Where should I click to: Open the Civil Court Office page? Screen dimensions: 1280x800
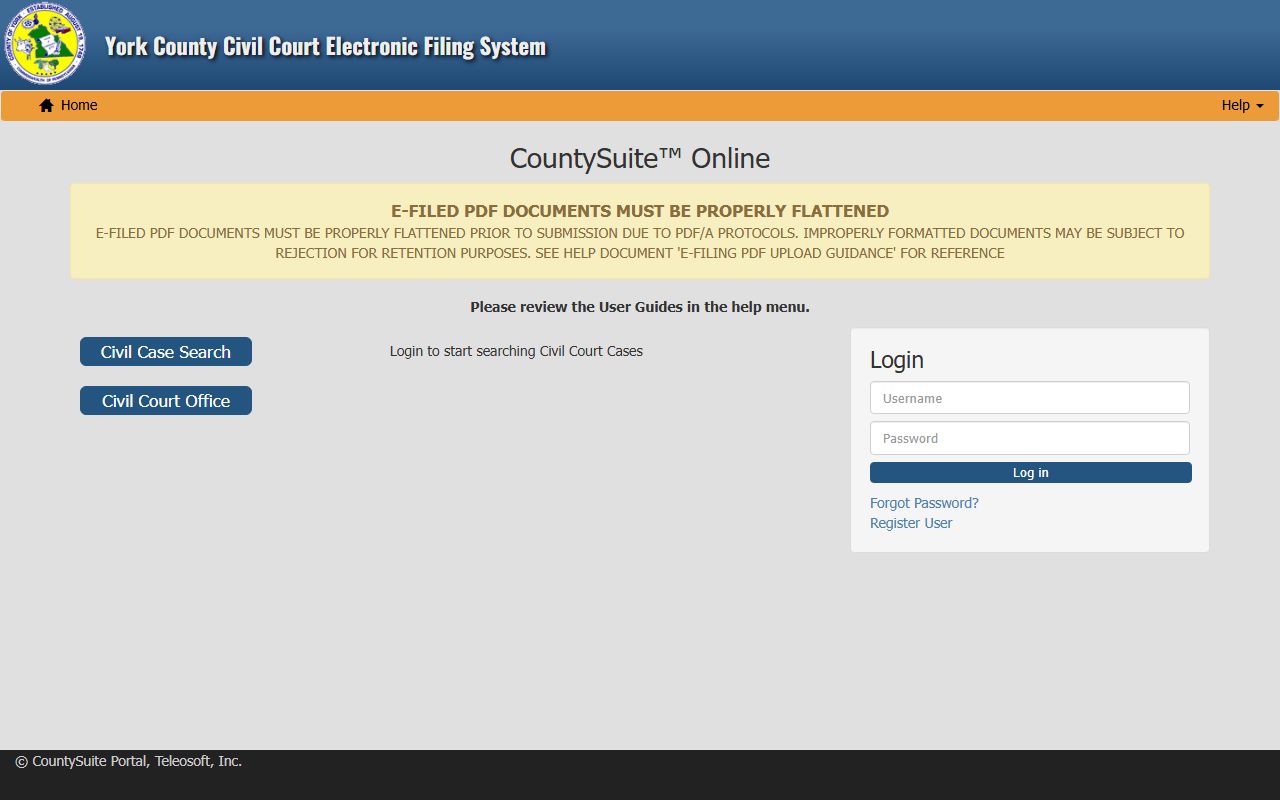point(166,401)
